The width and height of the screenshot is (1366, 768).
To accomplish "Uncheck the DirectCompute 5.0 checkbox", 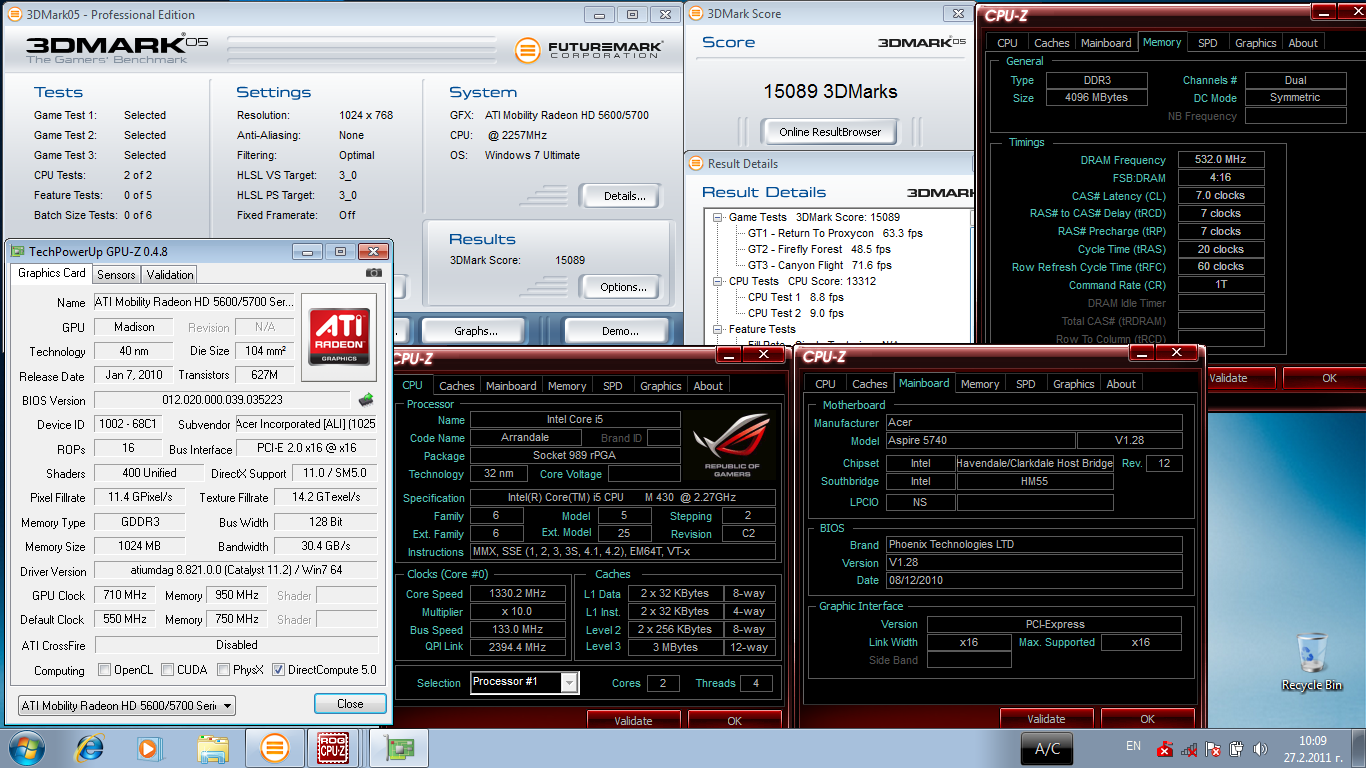I will (x=279, y=670).
